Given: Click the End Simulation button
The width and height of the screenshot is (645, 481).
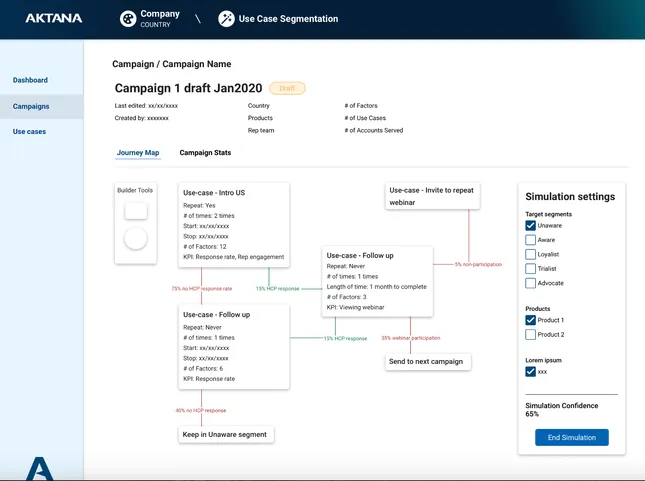Looking at the screenshot, I should 572,437.
